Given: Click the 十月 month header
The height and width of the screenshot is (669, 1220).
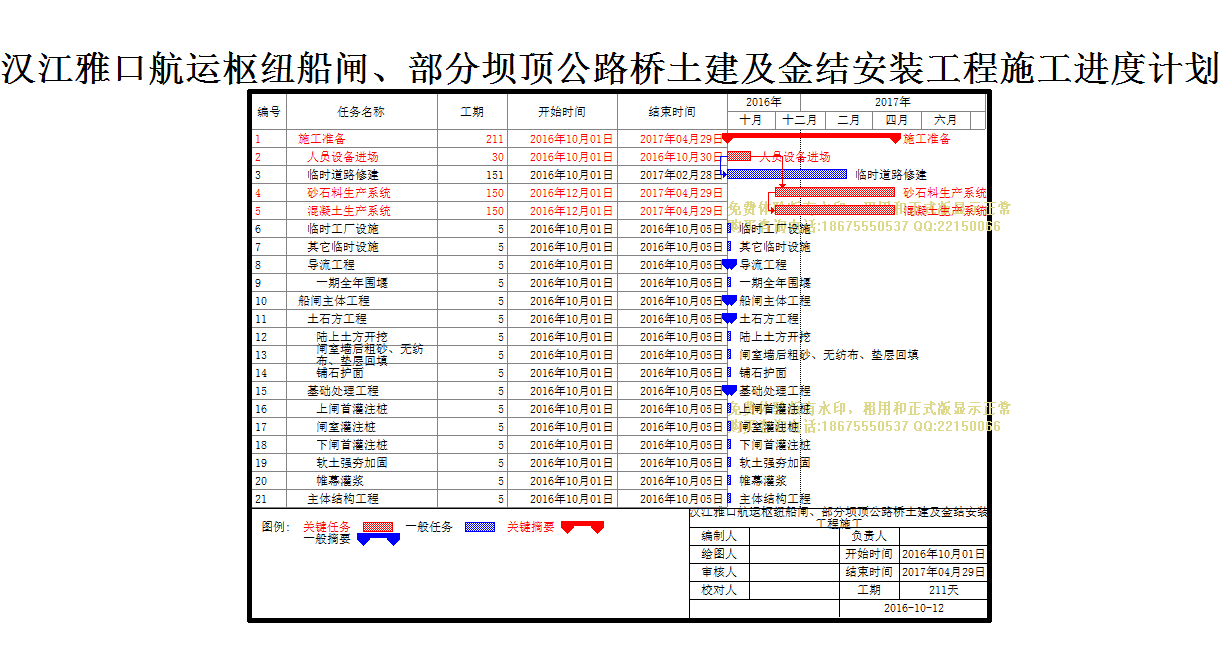Looking at the screenshot, I should click(751, 120).
